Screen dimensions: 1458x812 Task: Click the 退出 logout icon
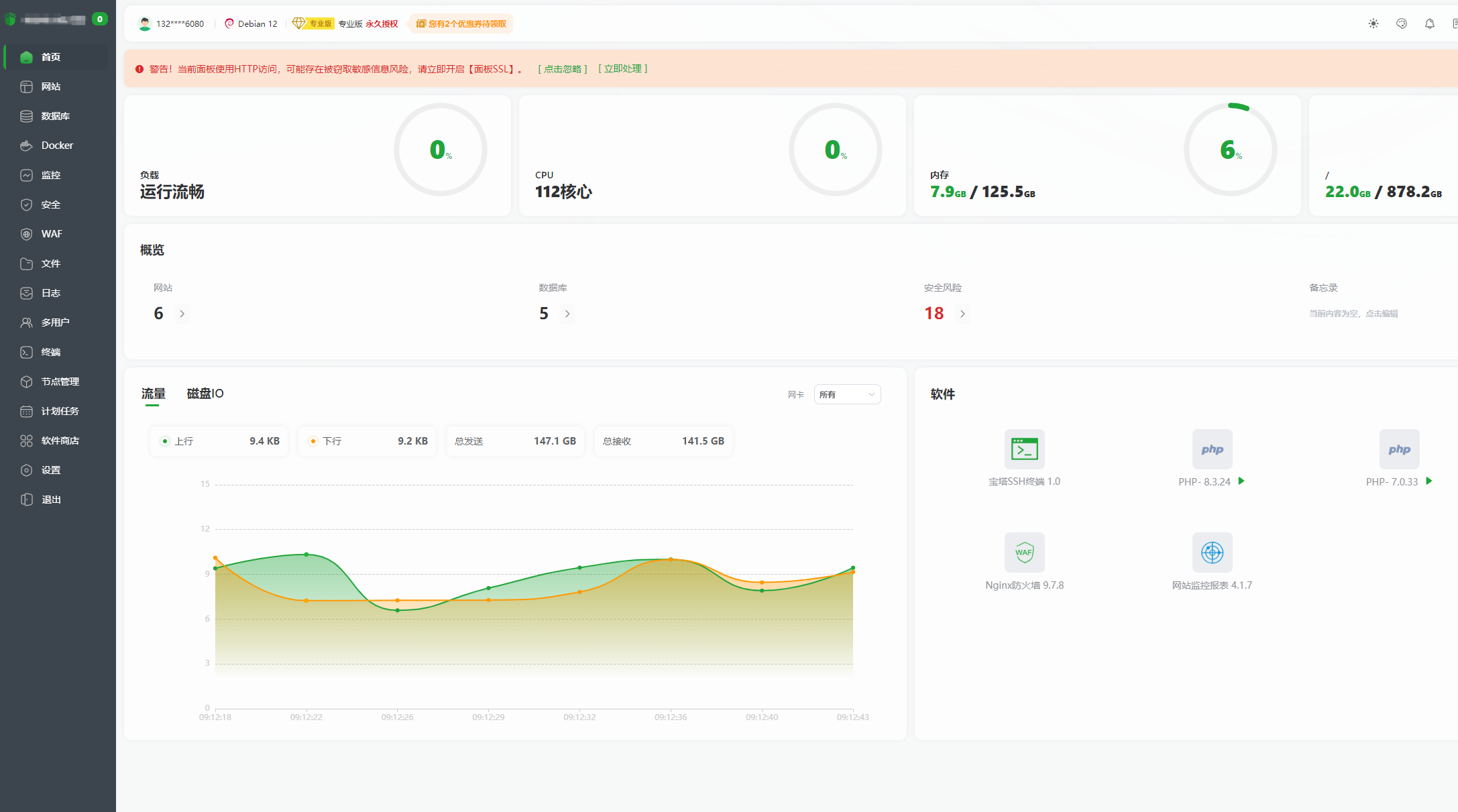pyautogui.click(x=26, y=500)
